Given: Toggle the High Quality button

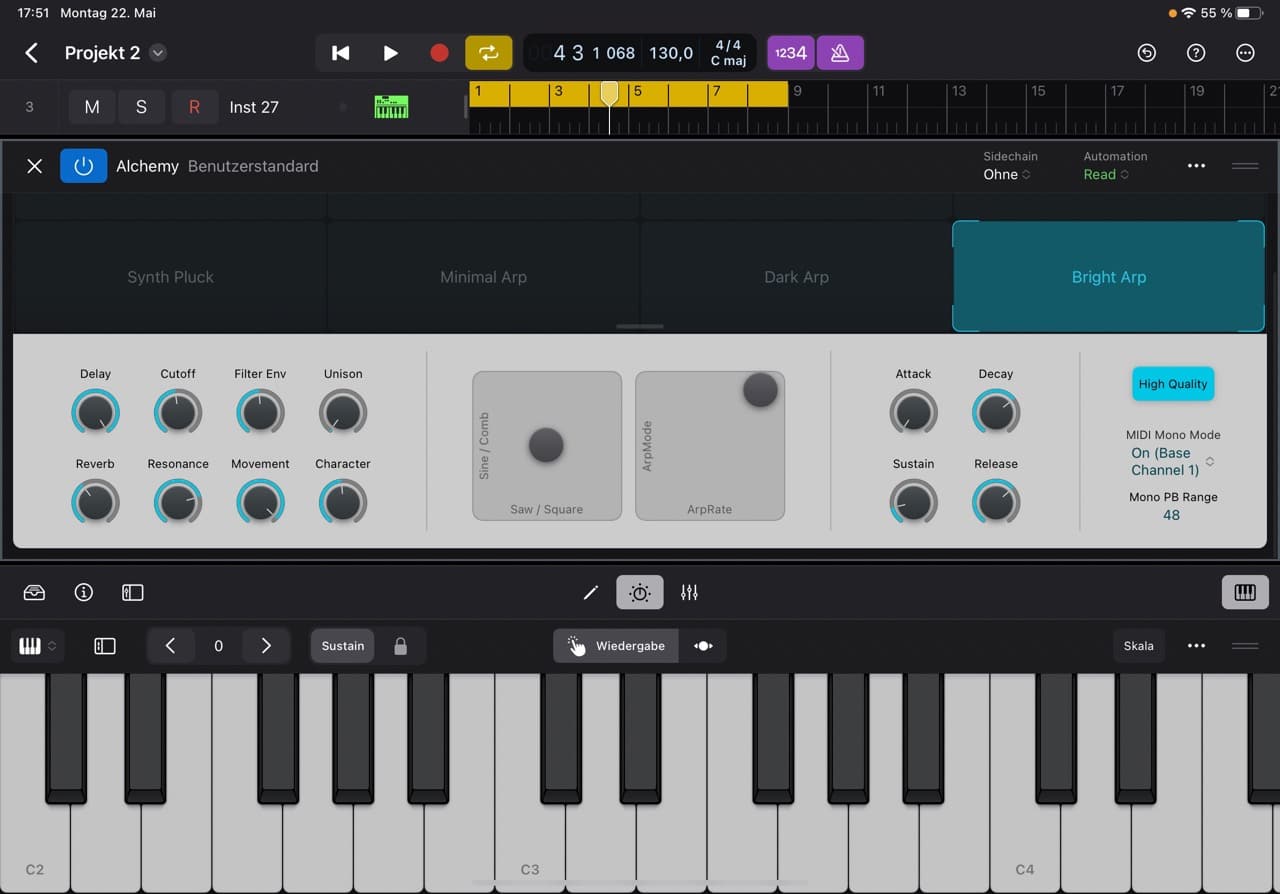Looking at the screenshot, I should click(1173, 384).
